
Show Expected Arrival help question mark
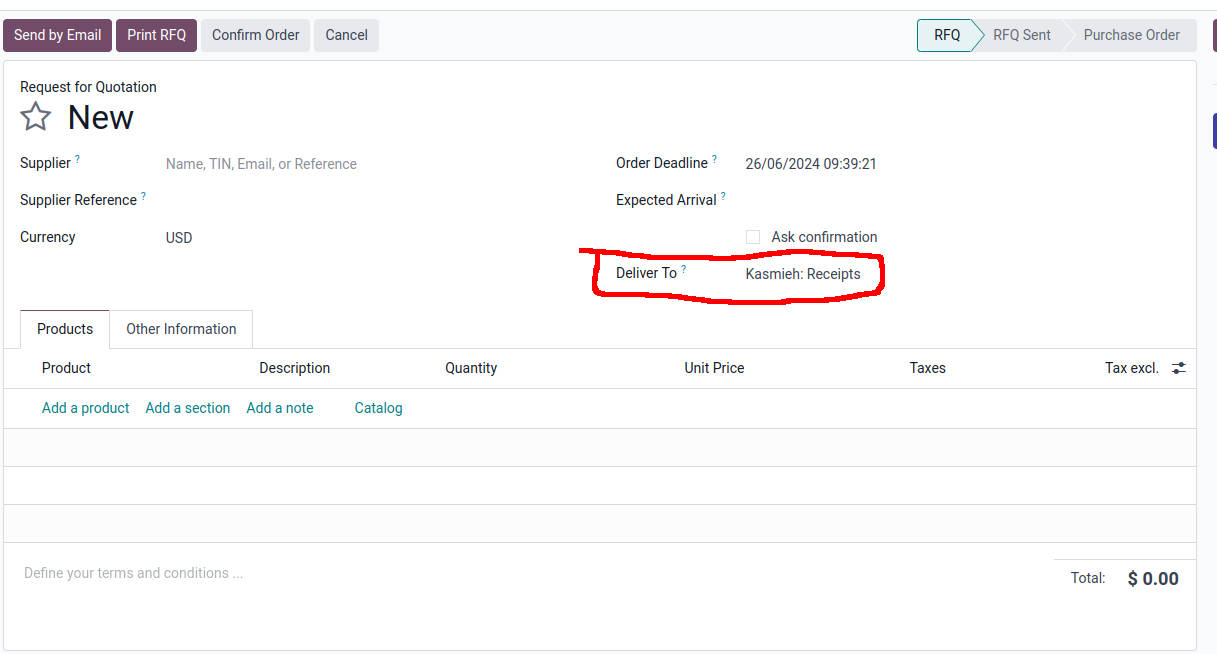(x=723, y=196)
